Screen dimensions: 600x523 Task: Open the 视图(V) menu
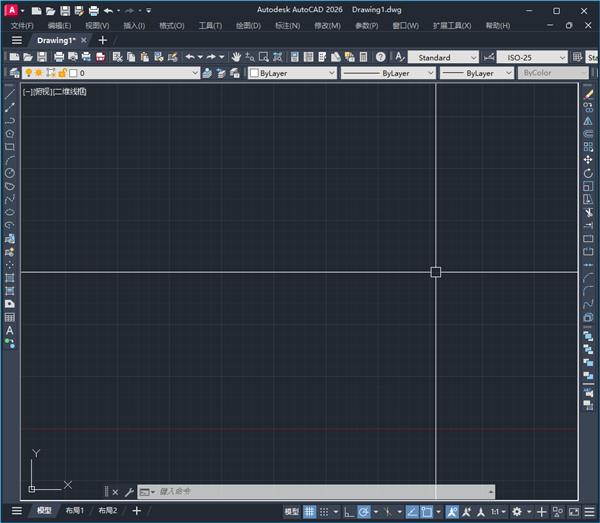(97, 26)
